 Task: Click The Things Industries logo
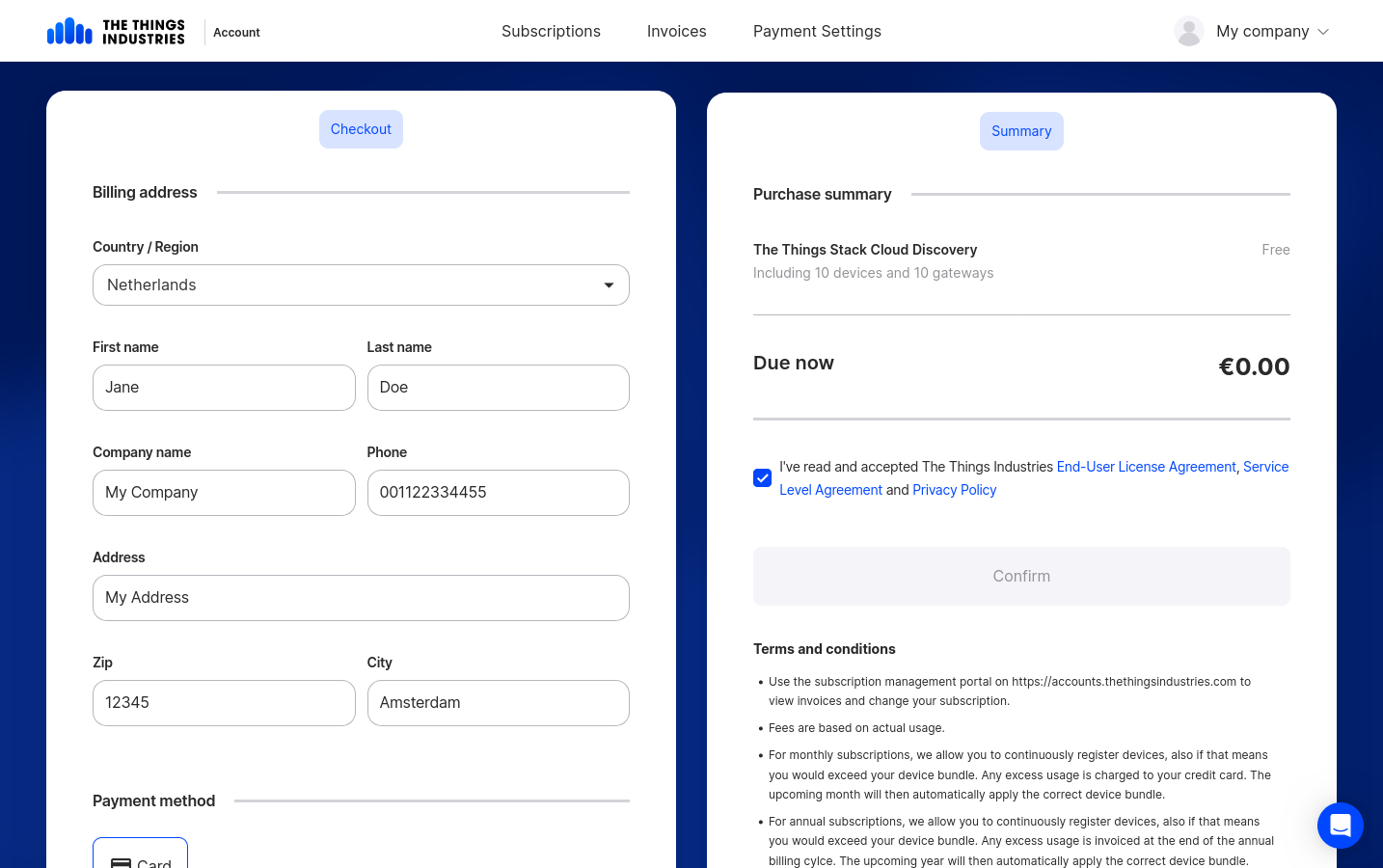click(x=116, y=30)
